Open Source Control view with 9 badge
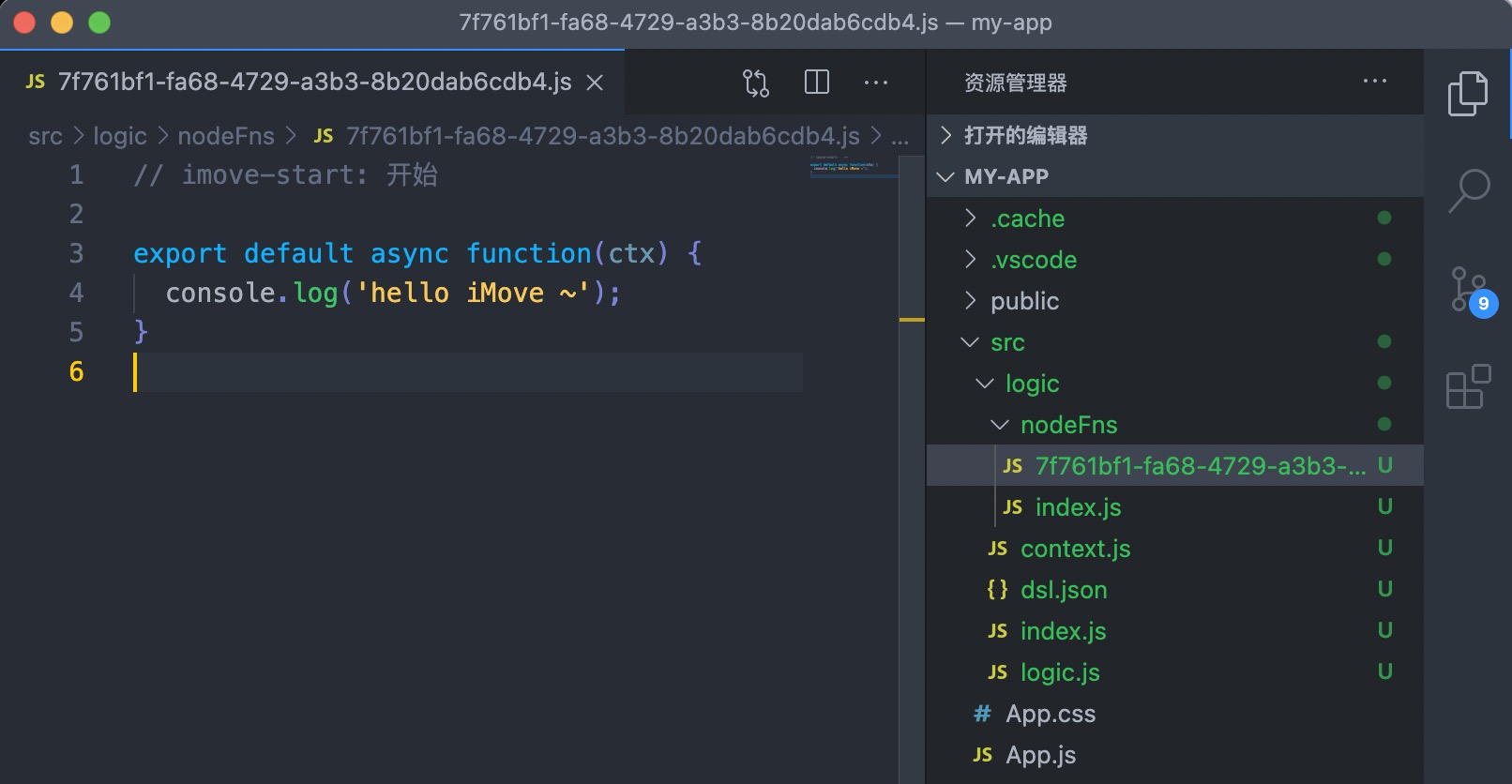 pyautogui.click(x=1468, y=290)
